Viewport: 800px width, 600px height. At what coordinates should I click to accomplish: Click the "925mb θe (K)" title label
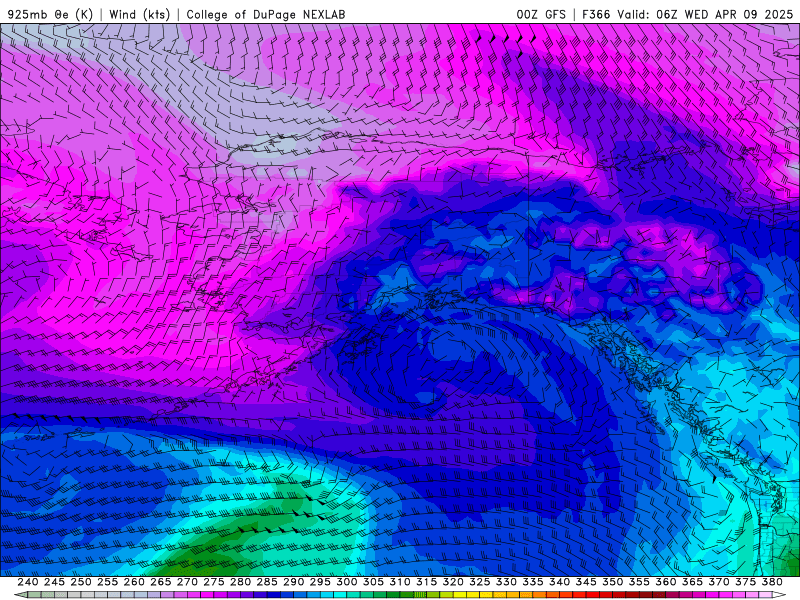coord(50,14)
